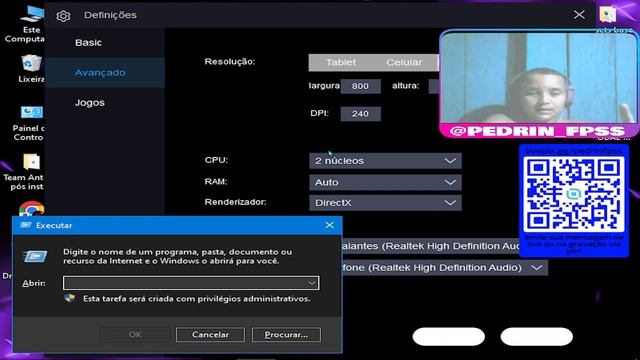Click the DPI value field
This screenshot has height=360, width=640.
pyautogui.click(x=360, y=114)
